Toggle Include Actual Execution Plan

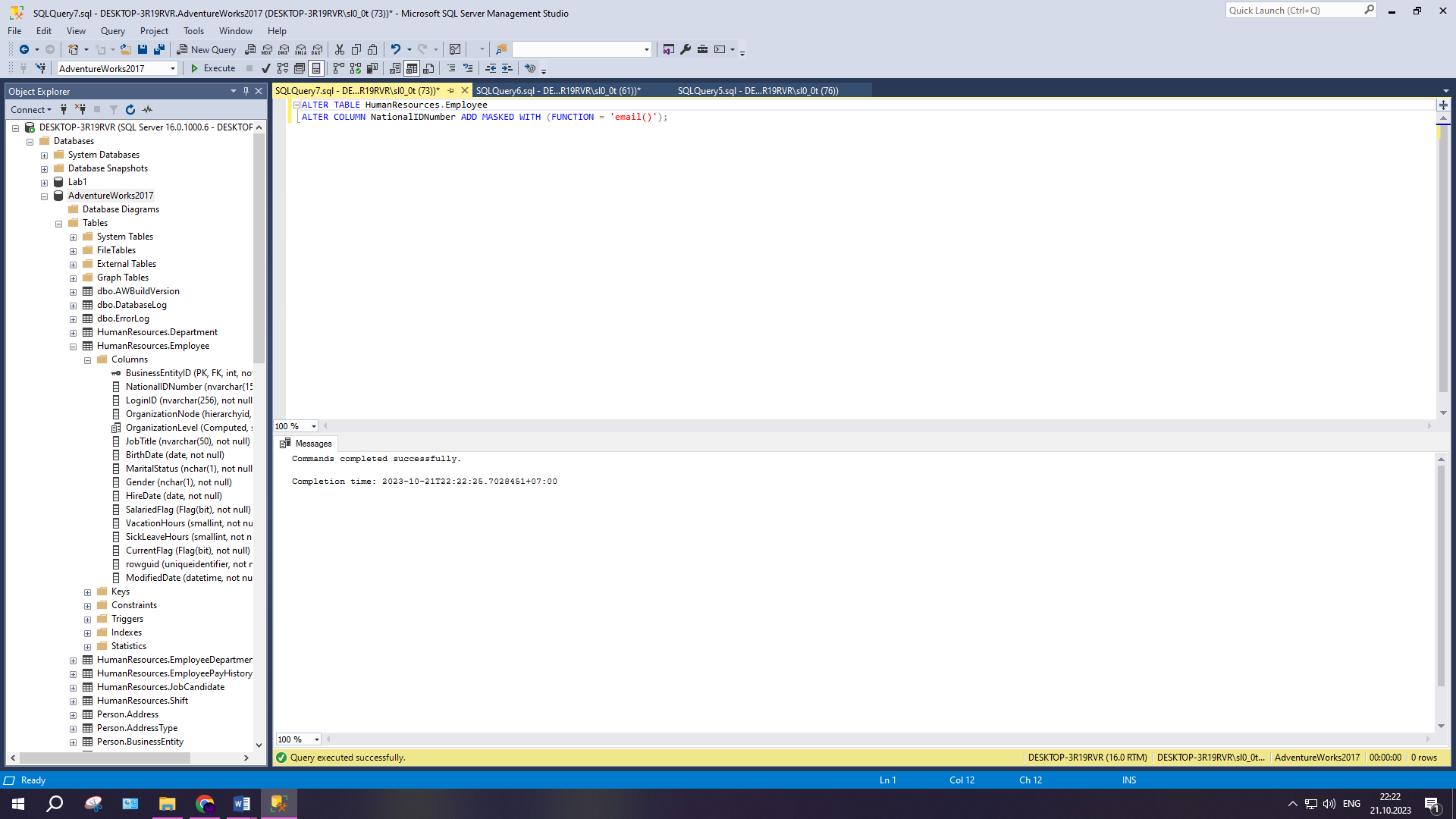pos(339,68)
